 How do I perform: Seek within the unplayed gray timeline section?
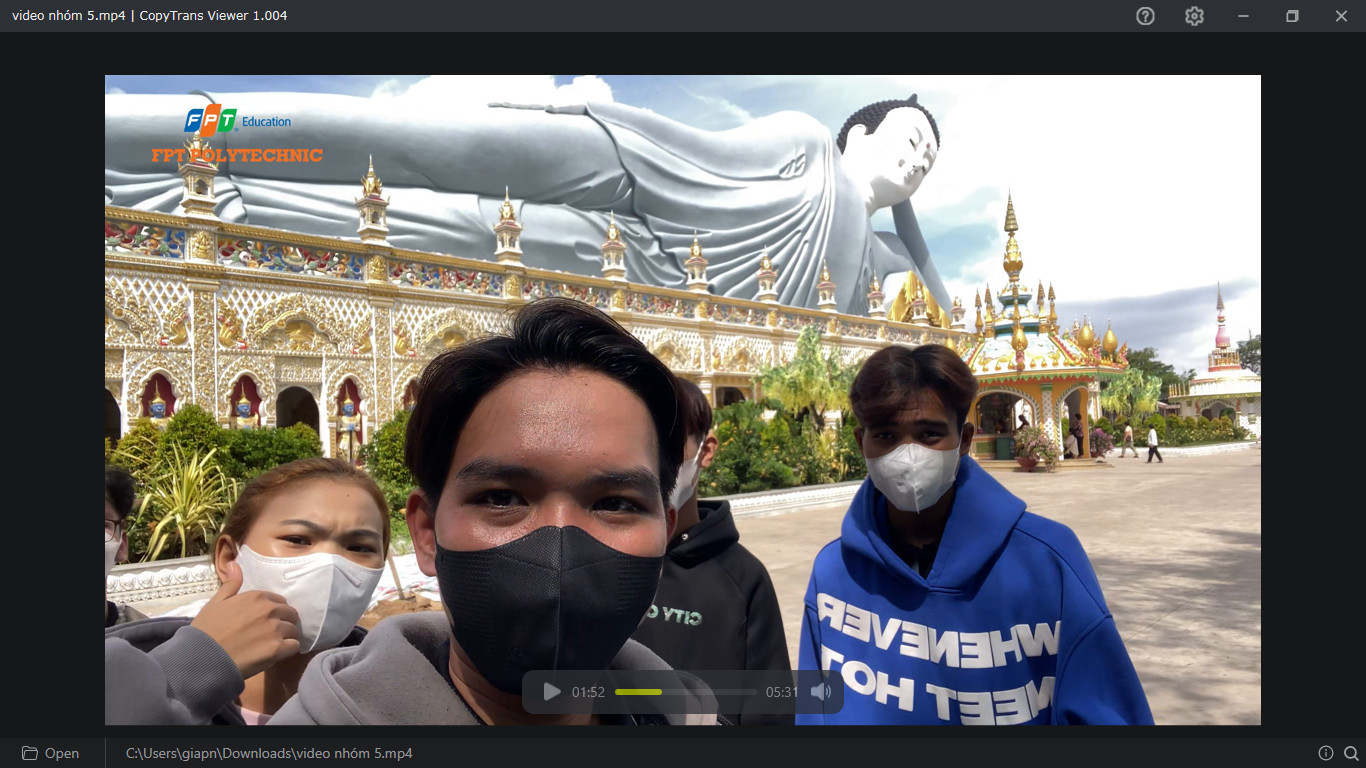pos(709,692)
